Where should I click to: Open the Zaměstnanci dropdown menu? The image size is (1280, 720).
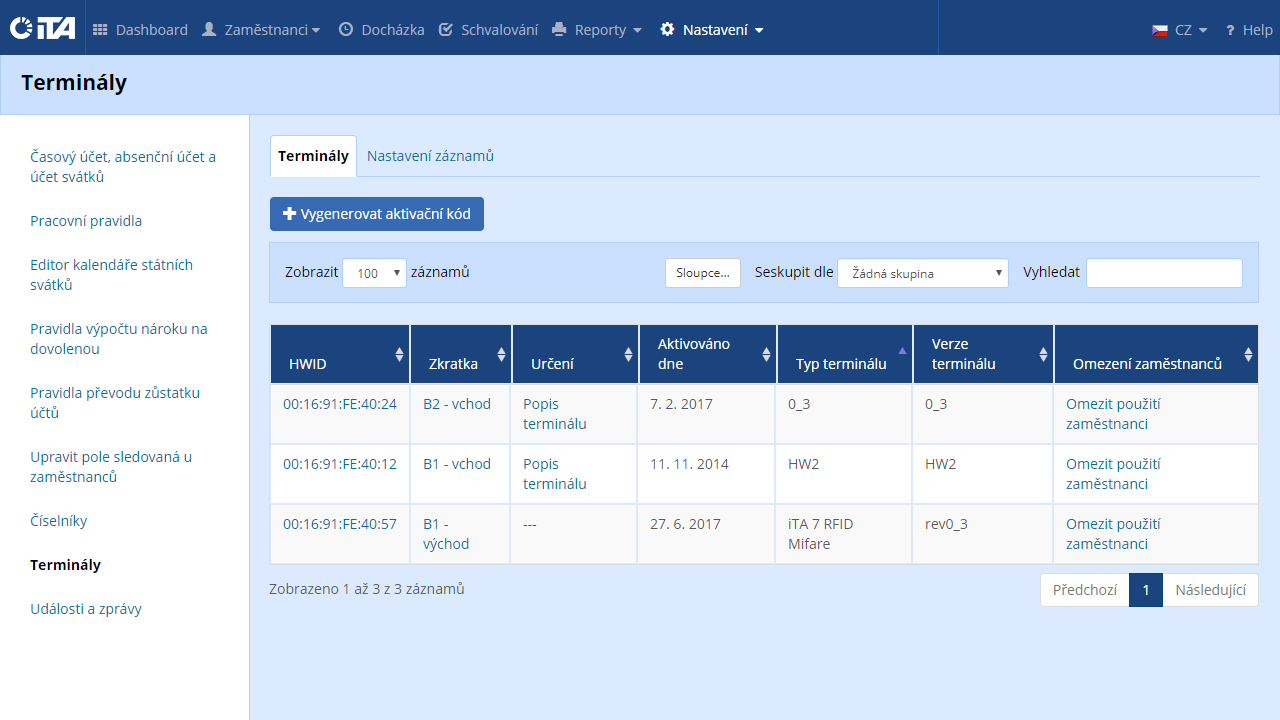261,30
